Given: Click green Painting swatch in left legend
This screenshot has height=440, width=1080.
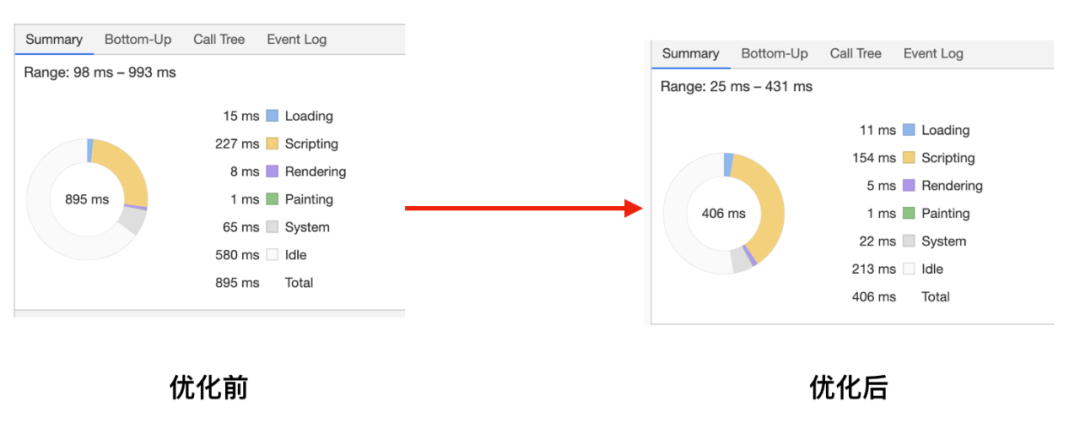Looking at the screenshot, I should (x=272, y=199).
